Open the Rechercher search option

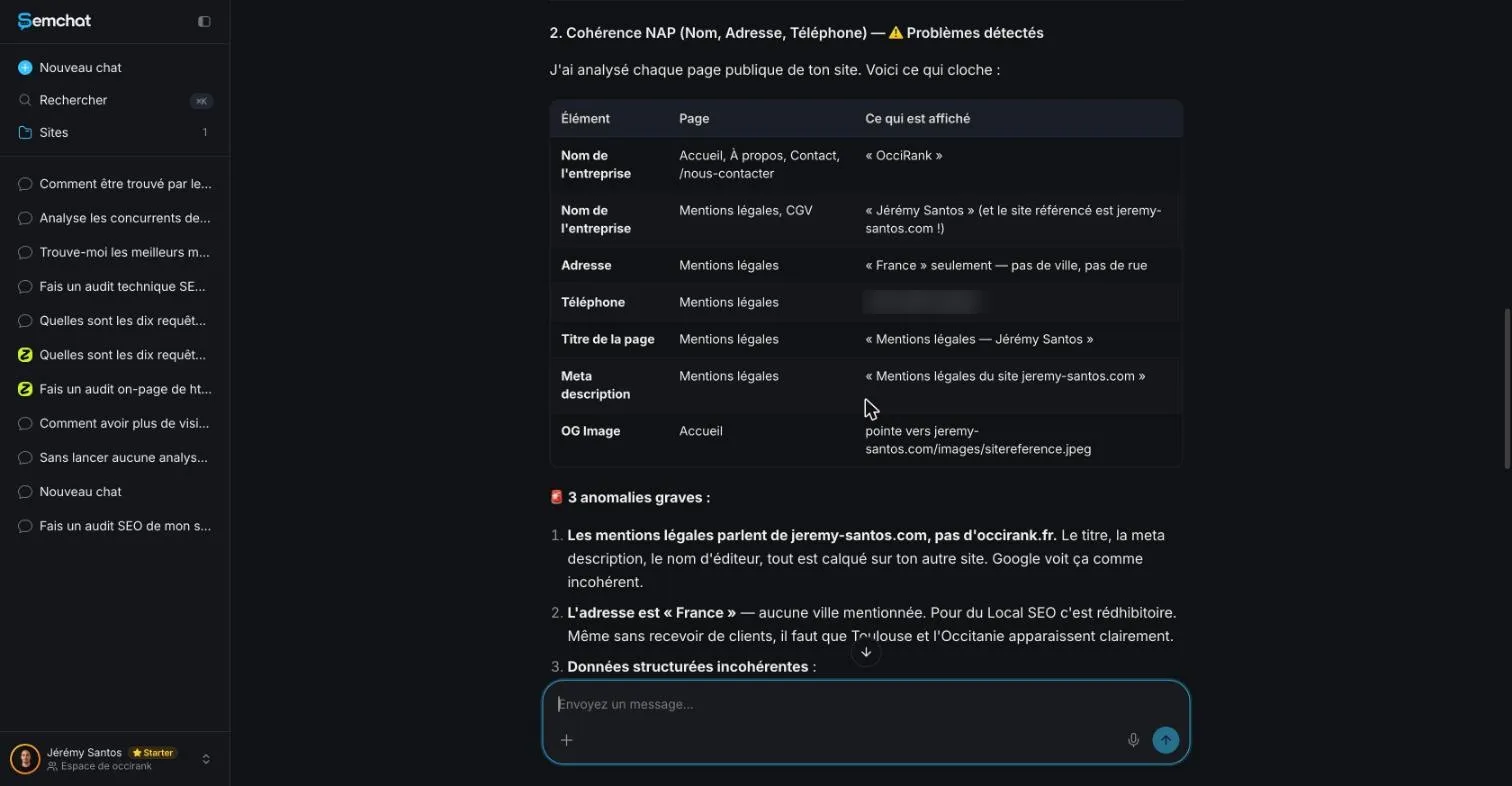[114, 100]
